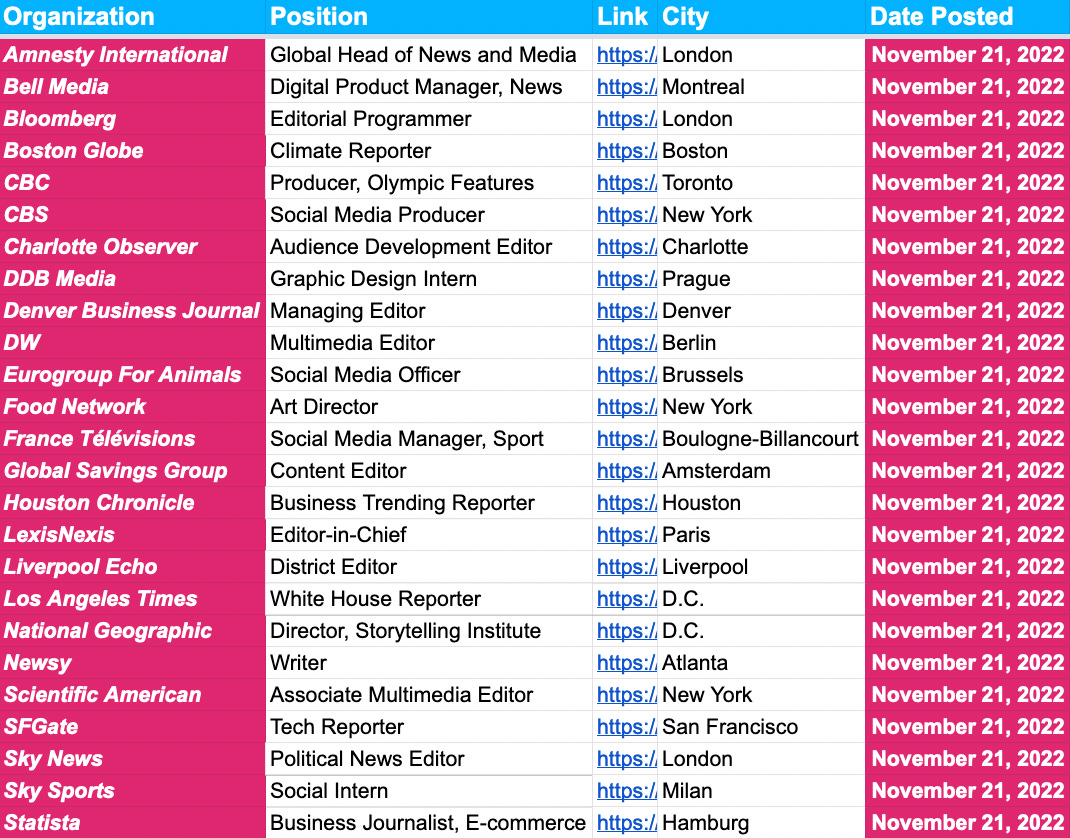Open the Charlotte Observer job link
The height and width of the screenshot is (838, 1070).
pos(626,246)
